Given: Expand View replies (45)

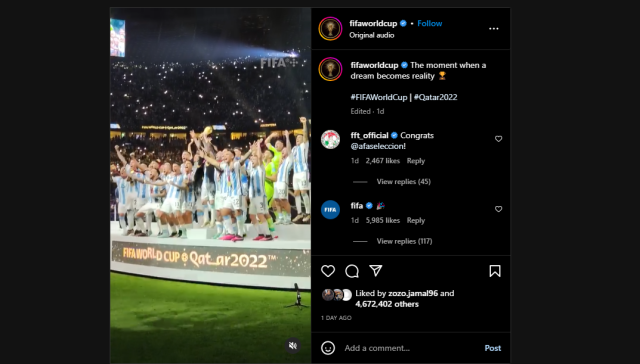Looking at the screenshot, I should 403,182.
